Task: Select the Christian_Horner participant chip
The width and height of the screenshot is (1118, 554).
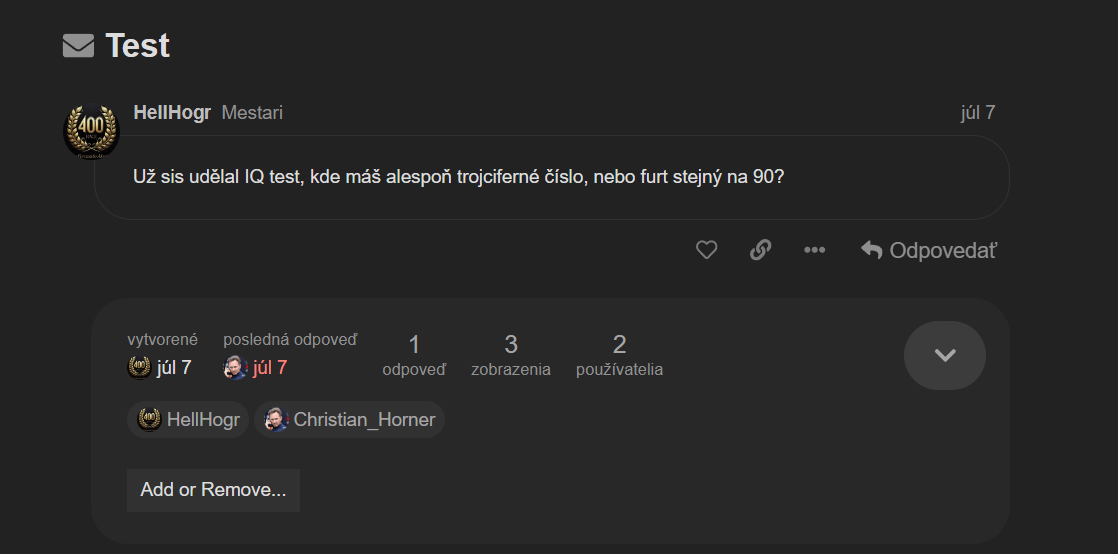Action: (x=350, y=420)
